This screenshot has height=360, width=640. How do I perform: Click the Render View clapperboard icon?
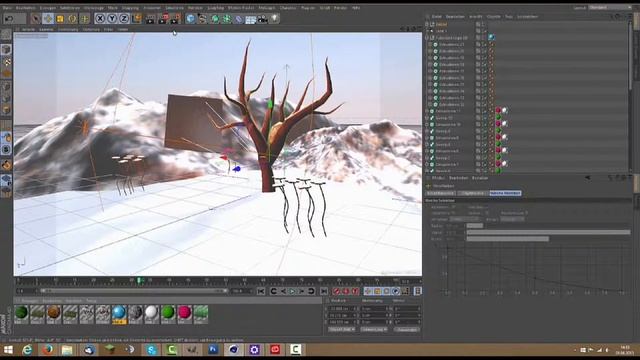[x=150, y=18]
